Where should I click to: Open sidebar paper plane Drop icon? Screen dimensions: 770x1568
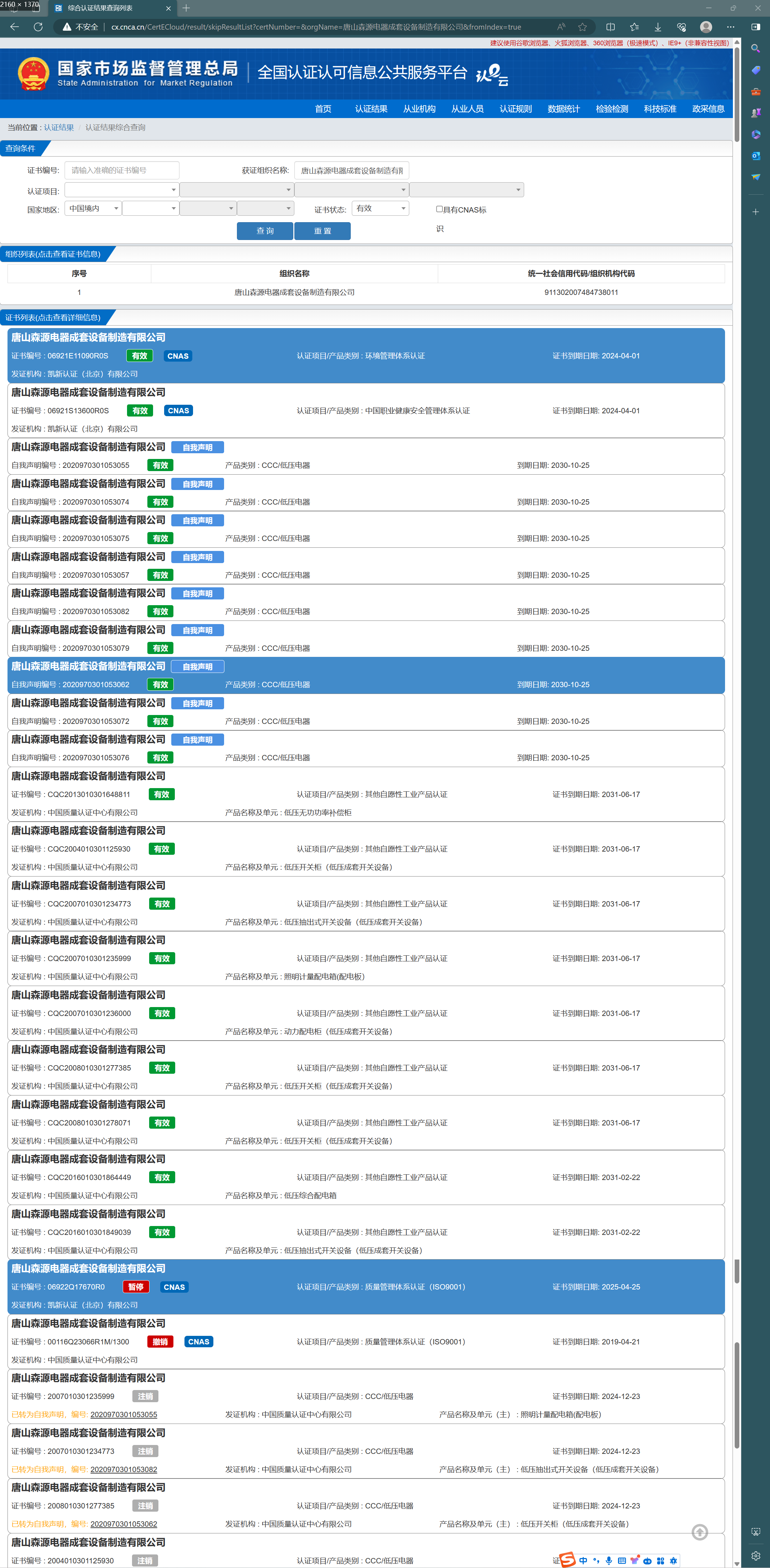point(755,177)
